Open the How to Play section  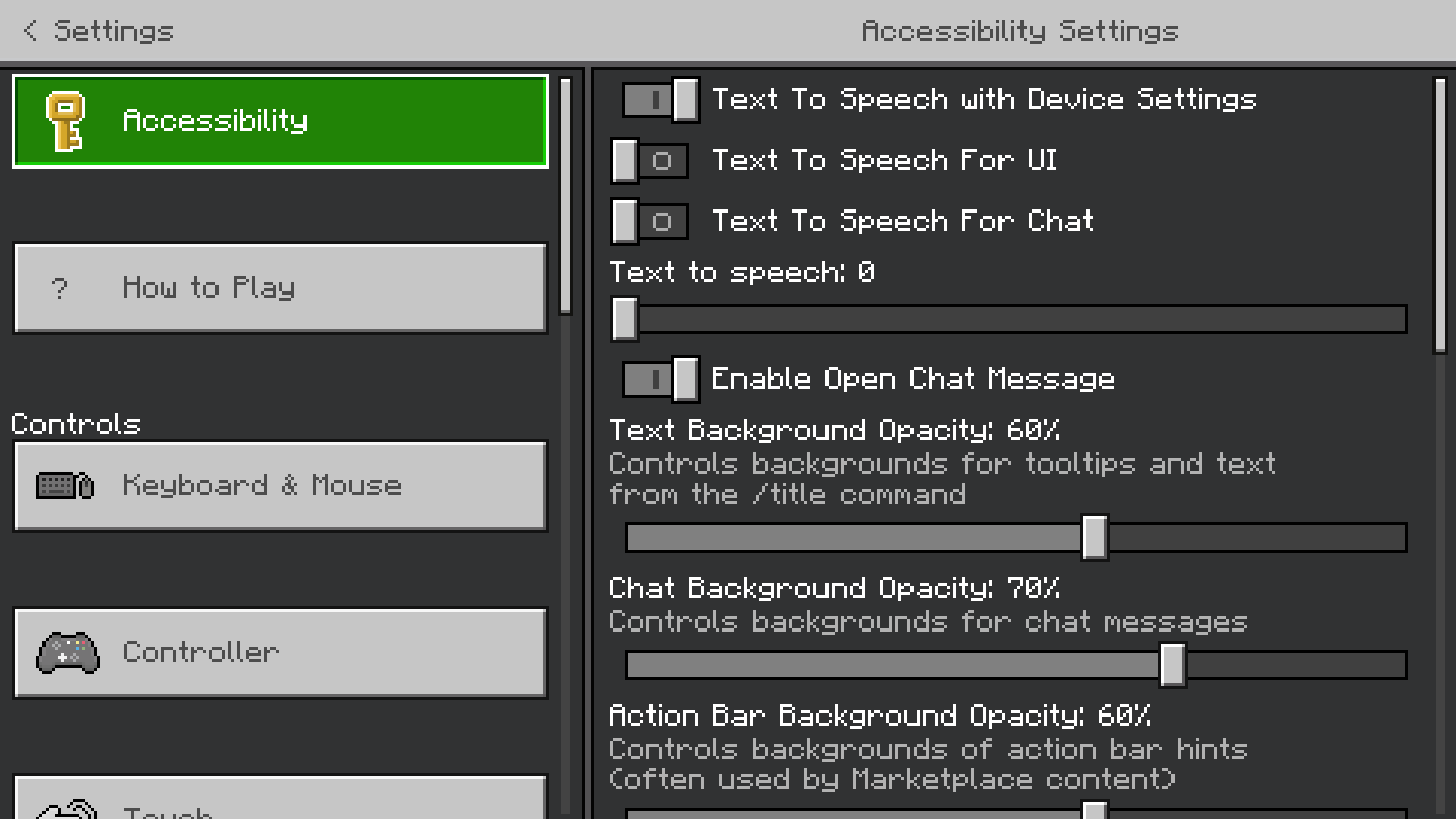(281, 288)
